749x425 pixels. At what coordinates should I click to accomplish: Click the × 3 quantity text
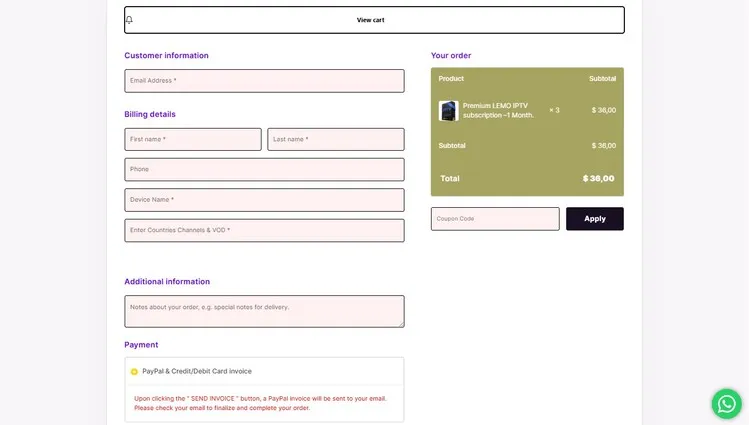coord(554,110)
